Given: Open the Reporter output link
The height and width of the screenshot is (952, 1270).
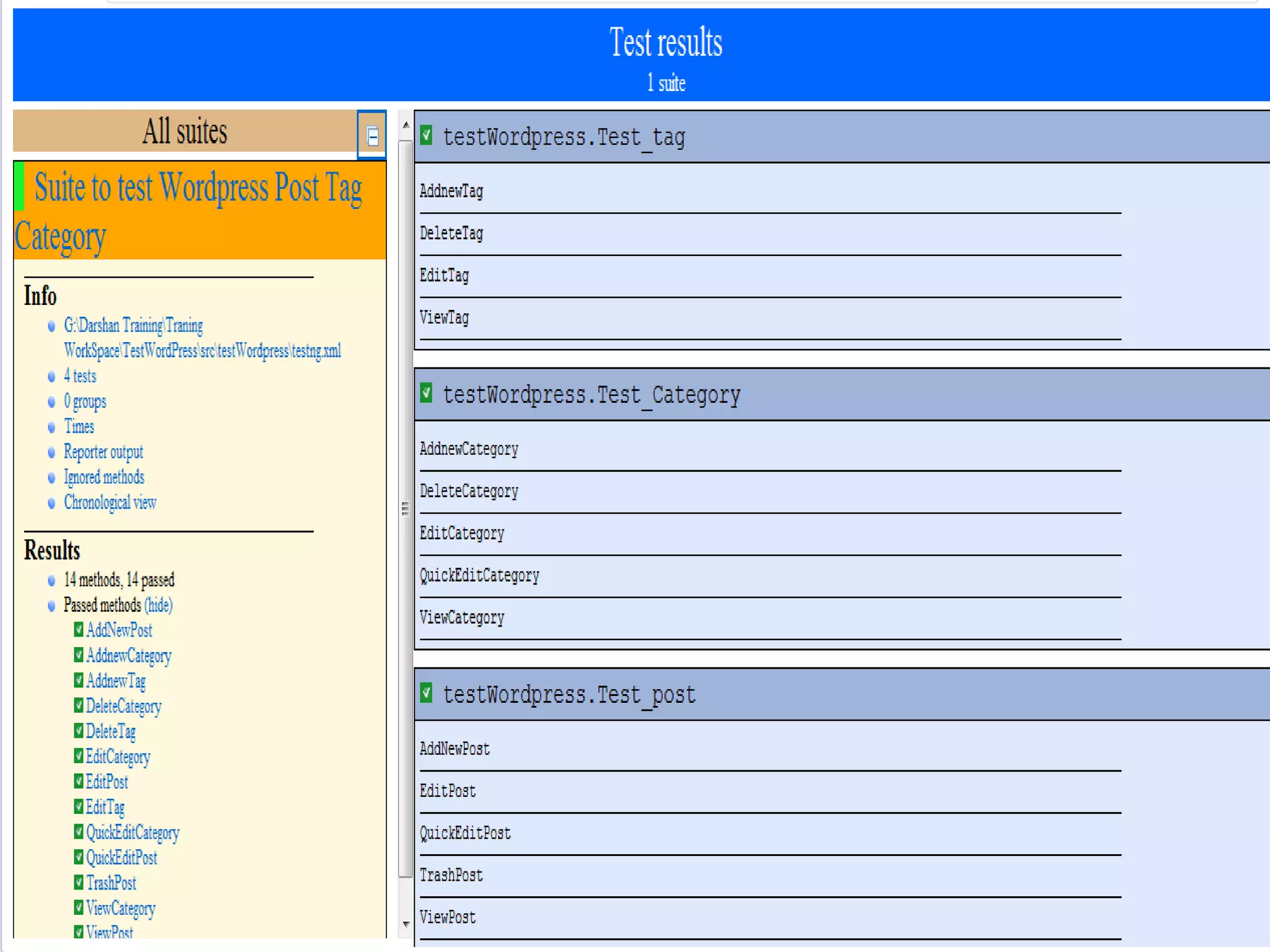Looking at the screenshot, I should 103,452.
